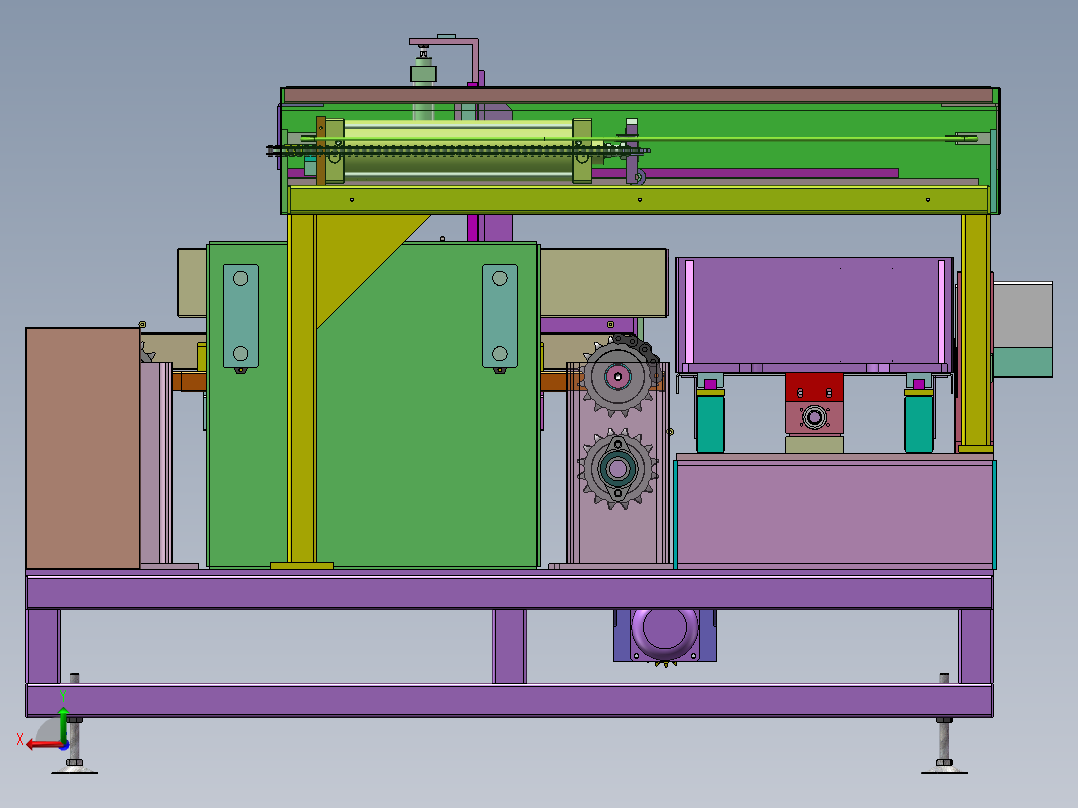Select the right teal cylinder under purple tray
Viewport: 1078px width, 808px height.
918,422
